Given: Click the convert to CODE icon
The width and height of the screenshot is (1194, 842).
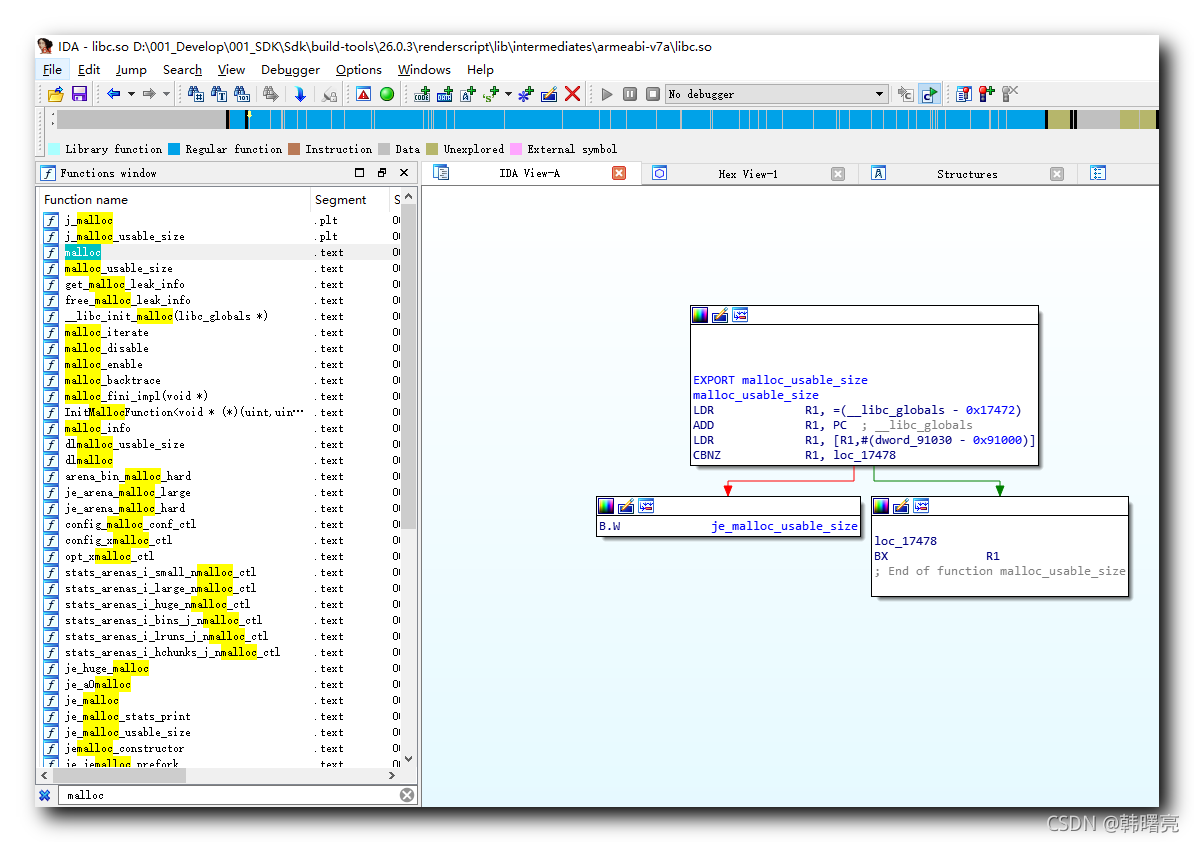Looking at the screenshot, I should point(423,94).
